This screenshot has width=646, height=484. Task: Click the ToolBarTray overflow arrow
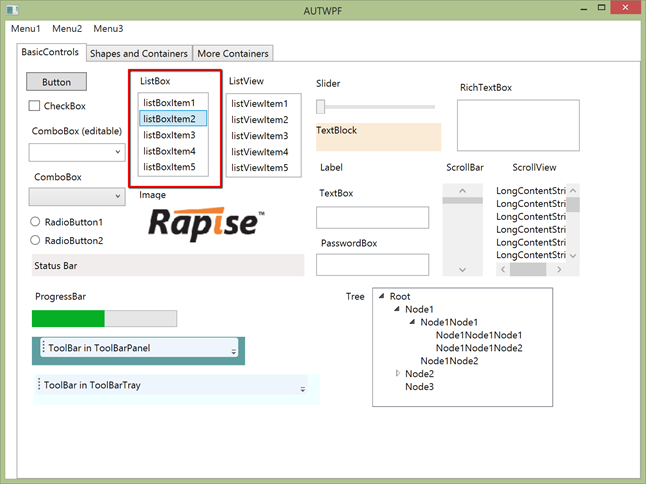[x=302, y=388]
